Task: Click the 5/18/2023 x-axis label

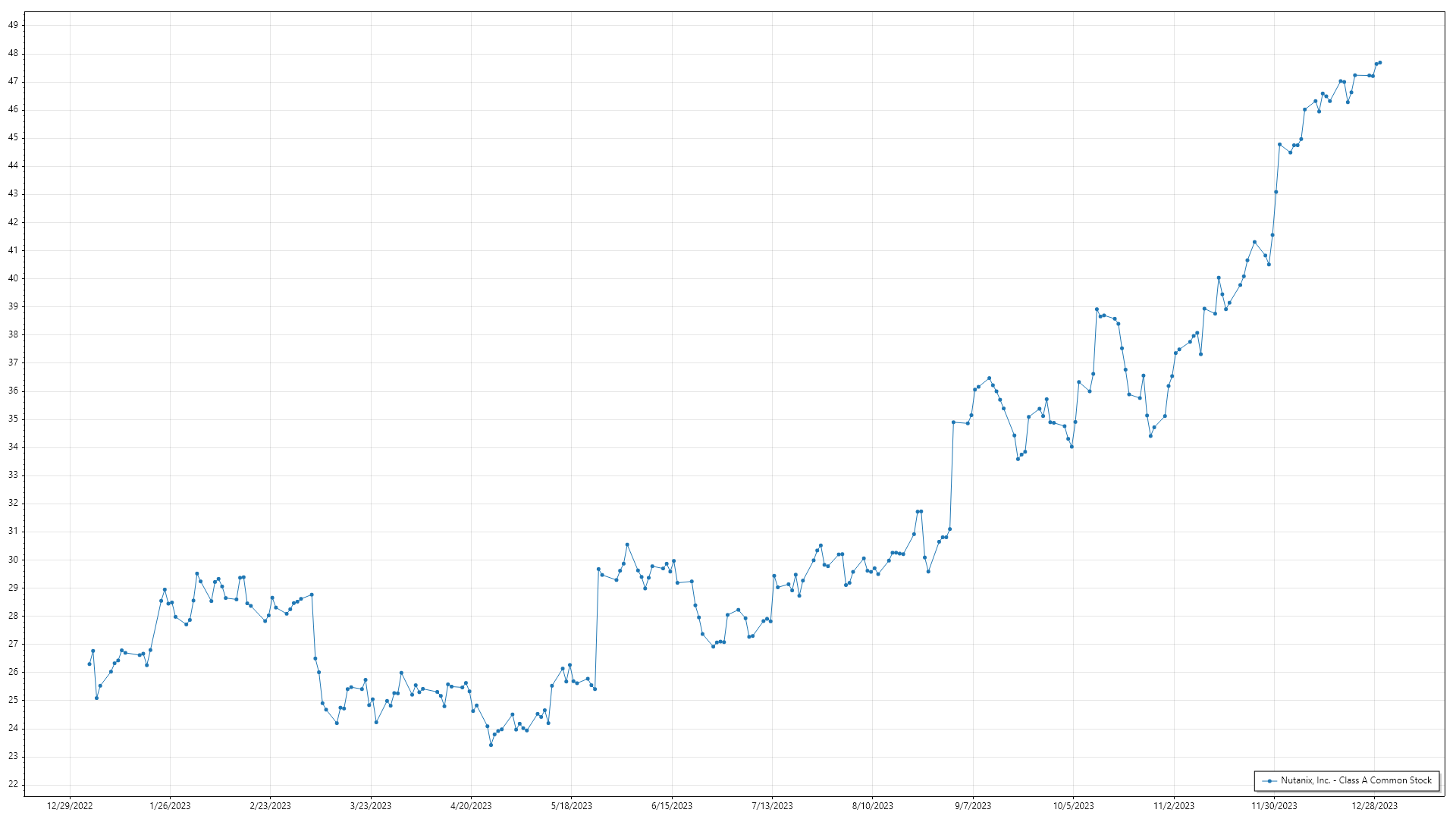Action: pos(571,806)
